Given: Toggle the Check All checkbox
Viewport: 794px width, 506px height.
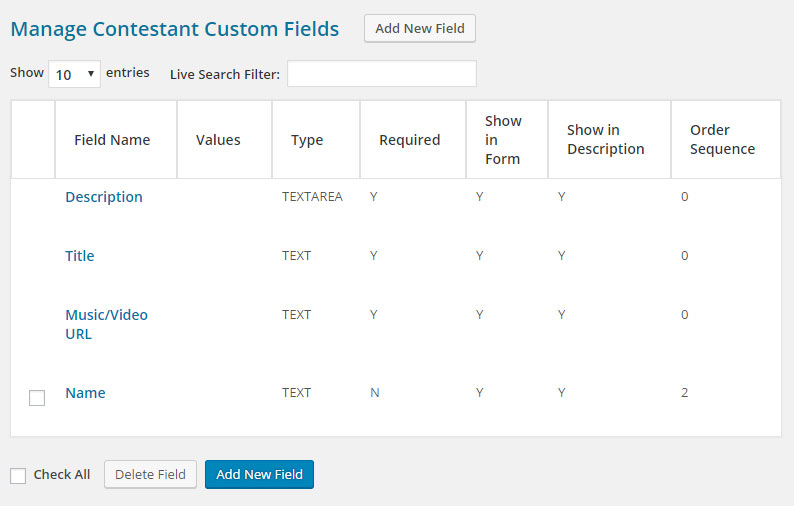Looking at the screenshot, I should pos(18,476).
